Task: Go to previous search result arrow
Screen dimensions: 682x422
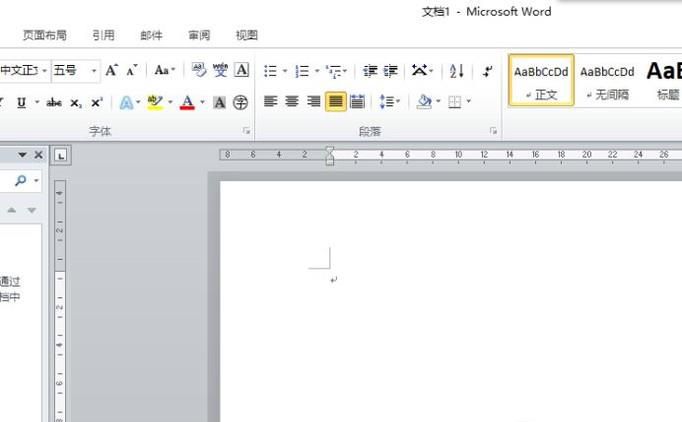Action: coord(12,210)
